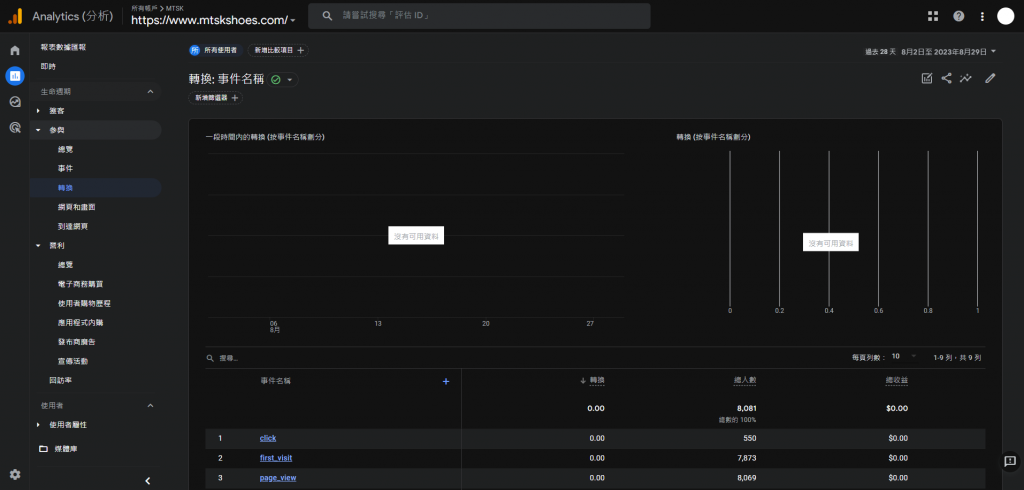Open the click event link
This screenshot has width=1024, height=490.
coord(268,438)
